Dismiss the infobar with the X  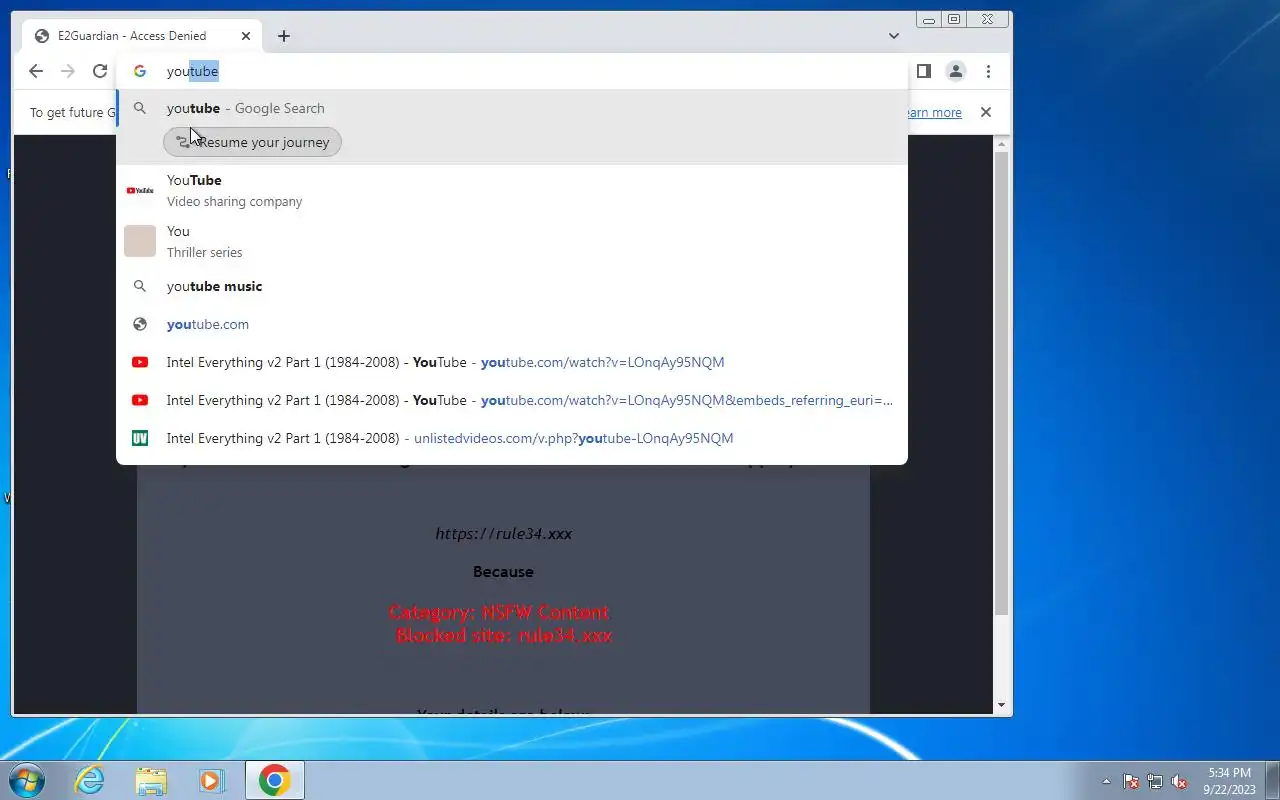(x=986, y=112)
